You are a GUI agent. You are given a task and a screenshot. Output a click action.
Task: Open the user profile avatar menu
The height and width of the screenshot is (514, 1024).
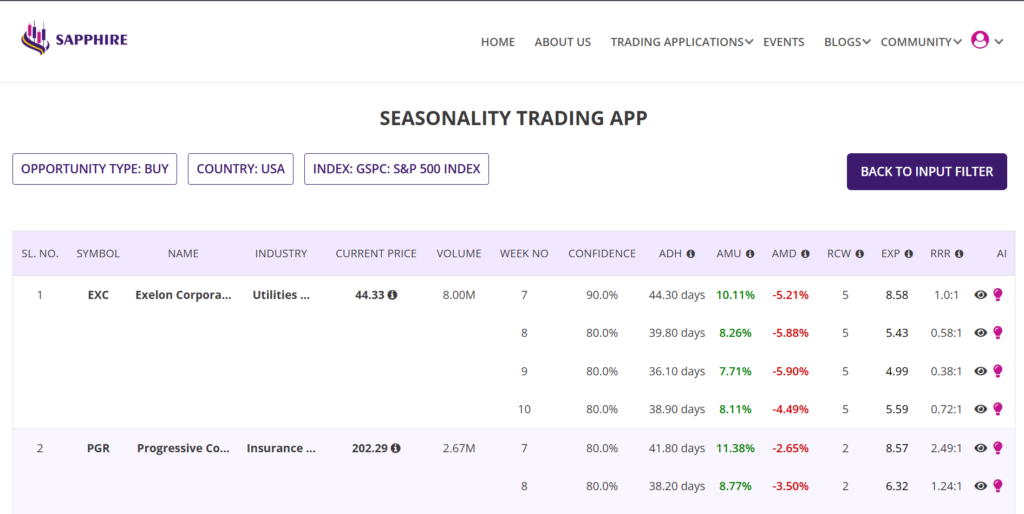[x=980, y=40]
